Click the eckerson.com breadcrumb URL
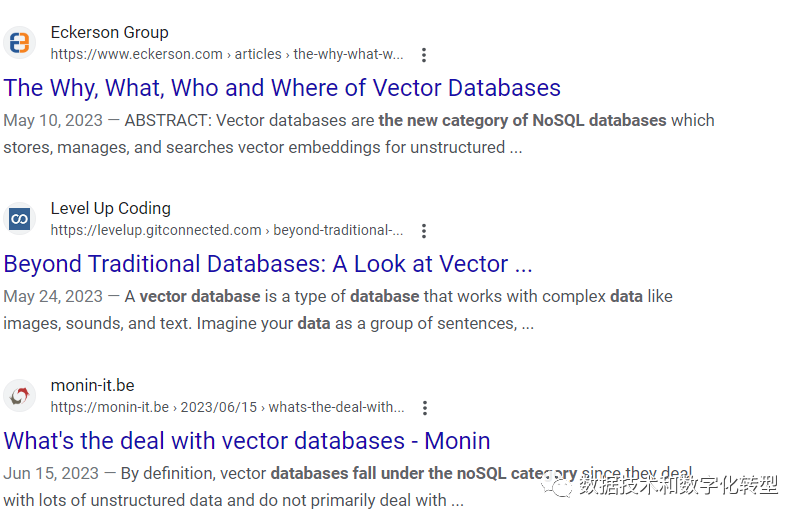Viewport: 804px width, 520px height. pos(227,54)
